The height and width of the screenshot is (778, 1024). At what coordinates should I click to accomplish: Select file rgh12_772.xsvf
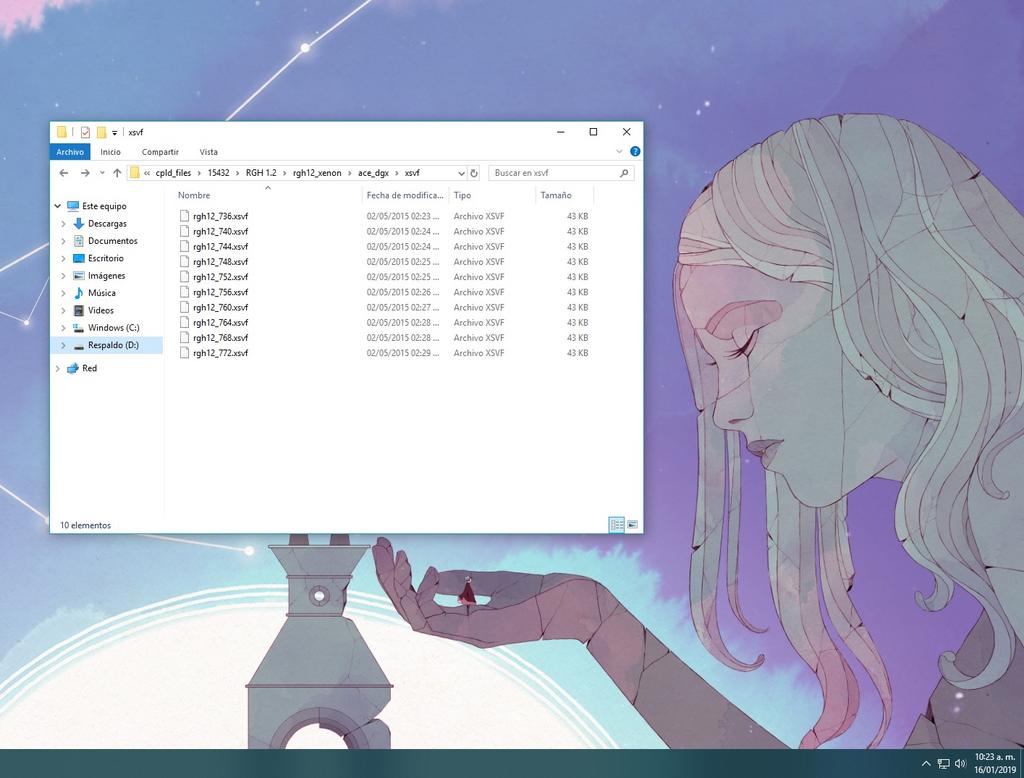click(220, 353)
